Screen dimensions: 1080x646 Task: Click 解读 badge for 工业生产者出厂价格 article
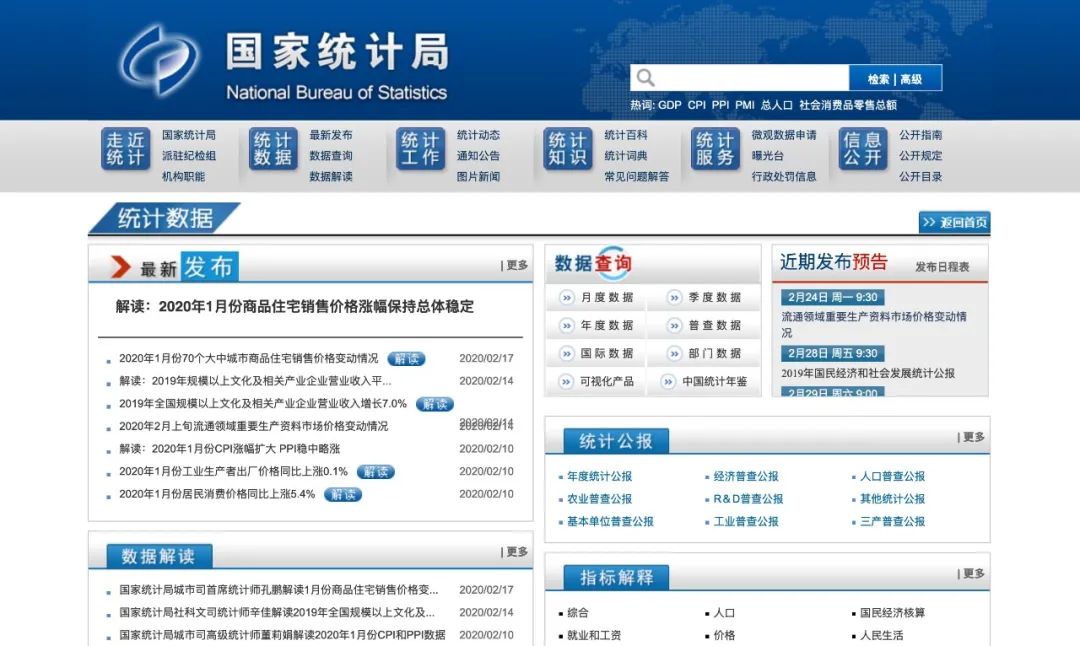point(375,472)
